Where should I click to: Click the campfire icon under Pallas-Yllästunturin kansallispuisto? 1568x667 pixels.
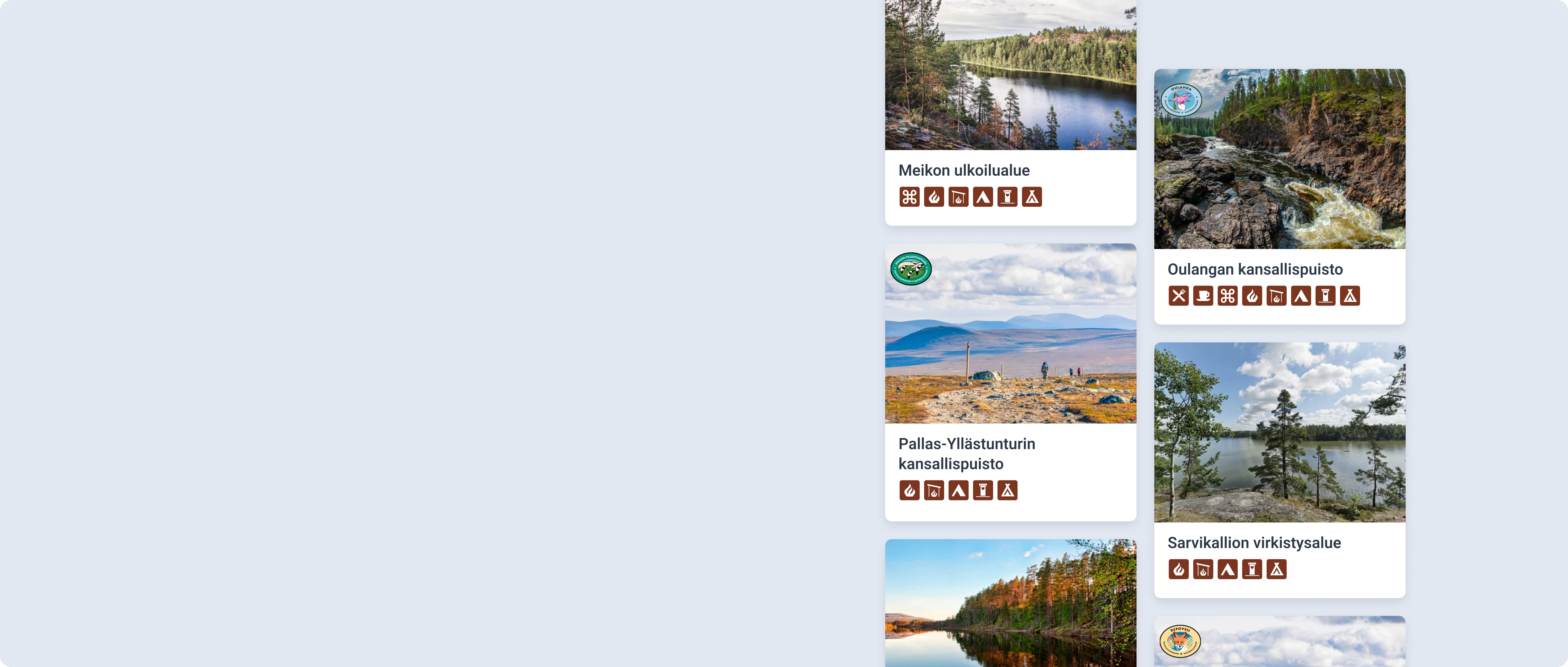[x=909, y=491]
